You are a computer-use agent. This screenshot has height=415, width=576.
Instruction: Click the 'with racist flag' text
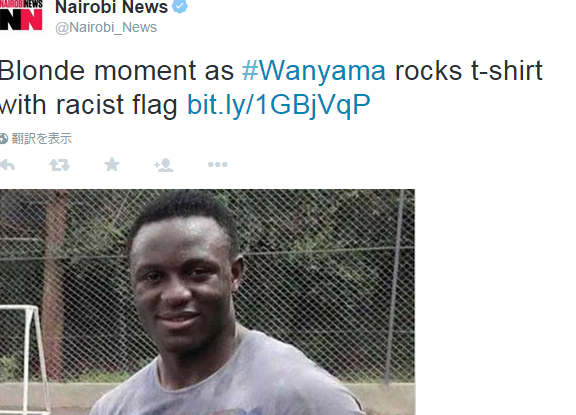88,105
